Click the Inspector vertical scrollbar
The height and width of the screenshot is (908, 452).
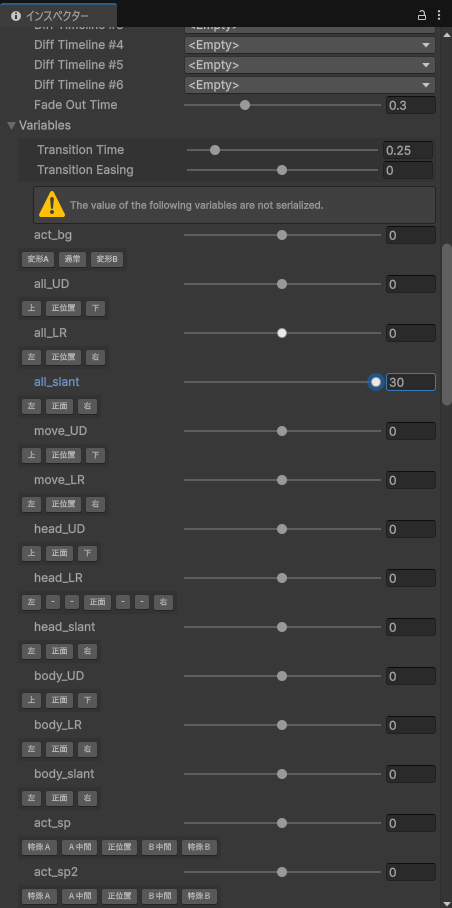446,324
